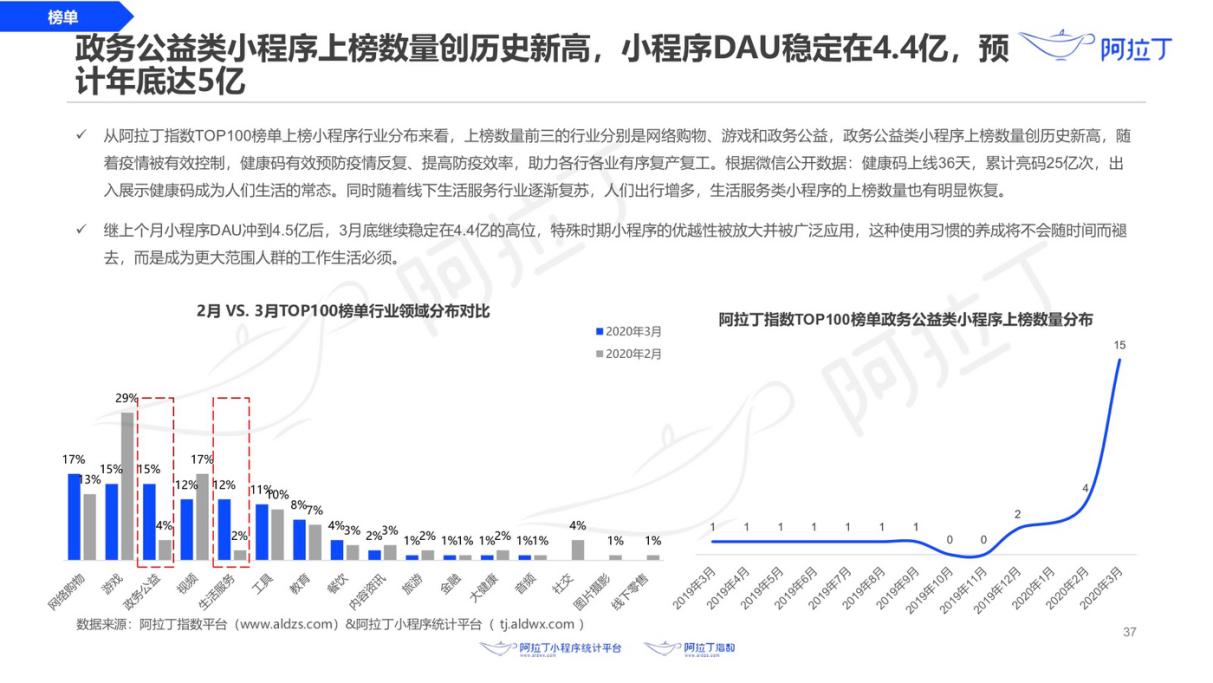Click the 17% blue bar for 网络购物

click(74, 516)
